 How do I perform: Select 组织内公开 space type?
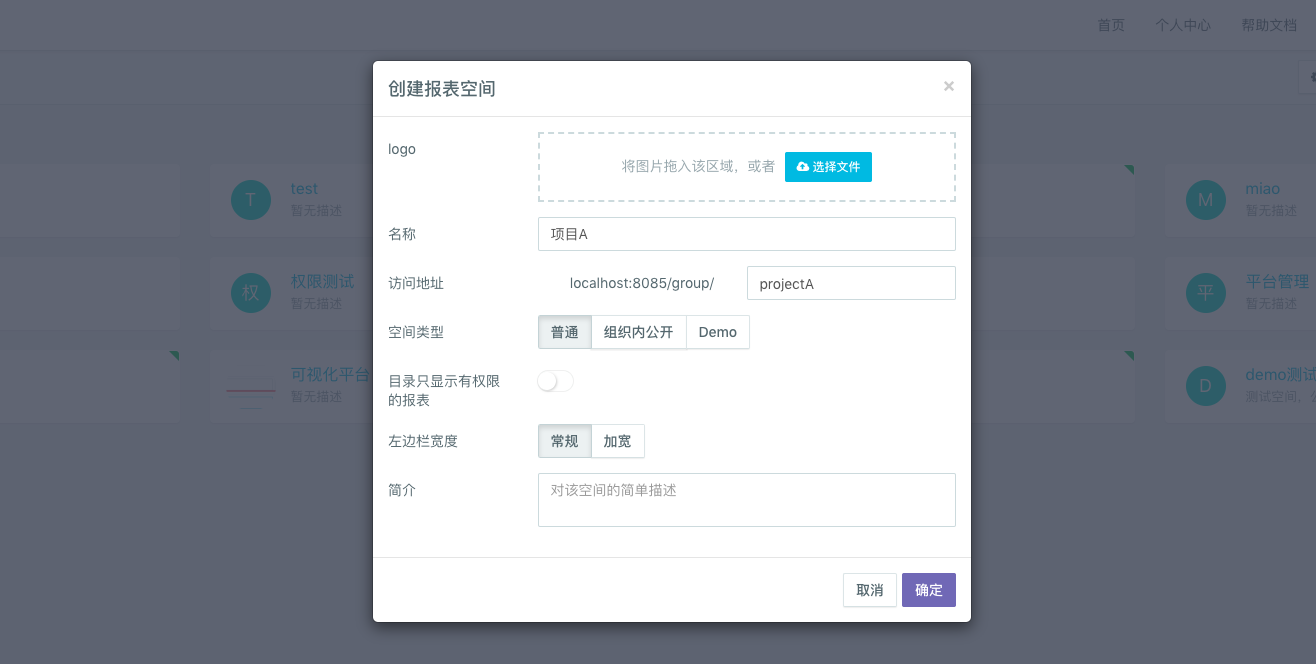pyautogui.click(x=638, y=332)
